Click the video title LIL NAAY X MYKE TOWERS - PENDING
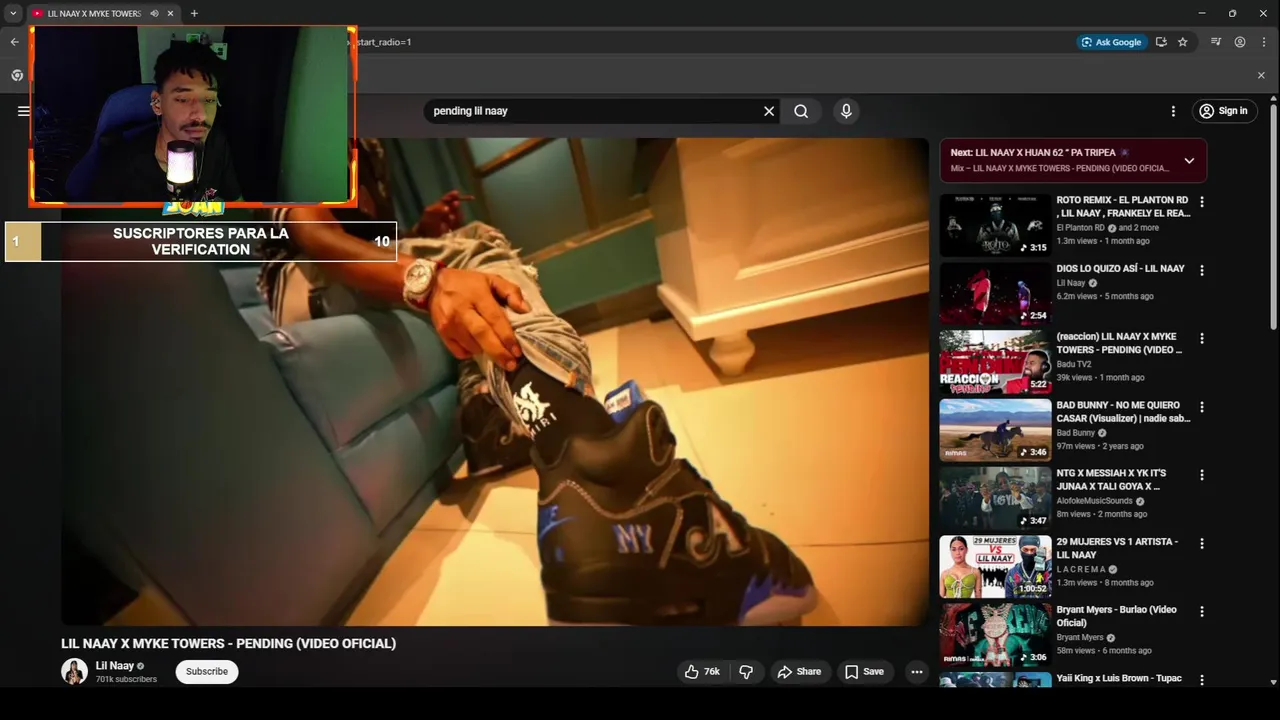This screenshot has width=1280, height=720. point(228,643)
